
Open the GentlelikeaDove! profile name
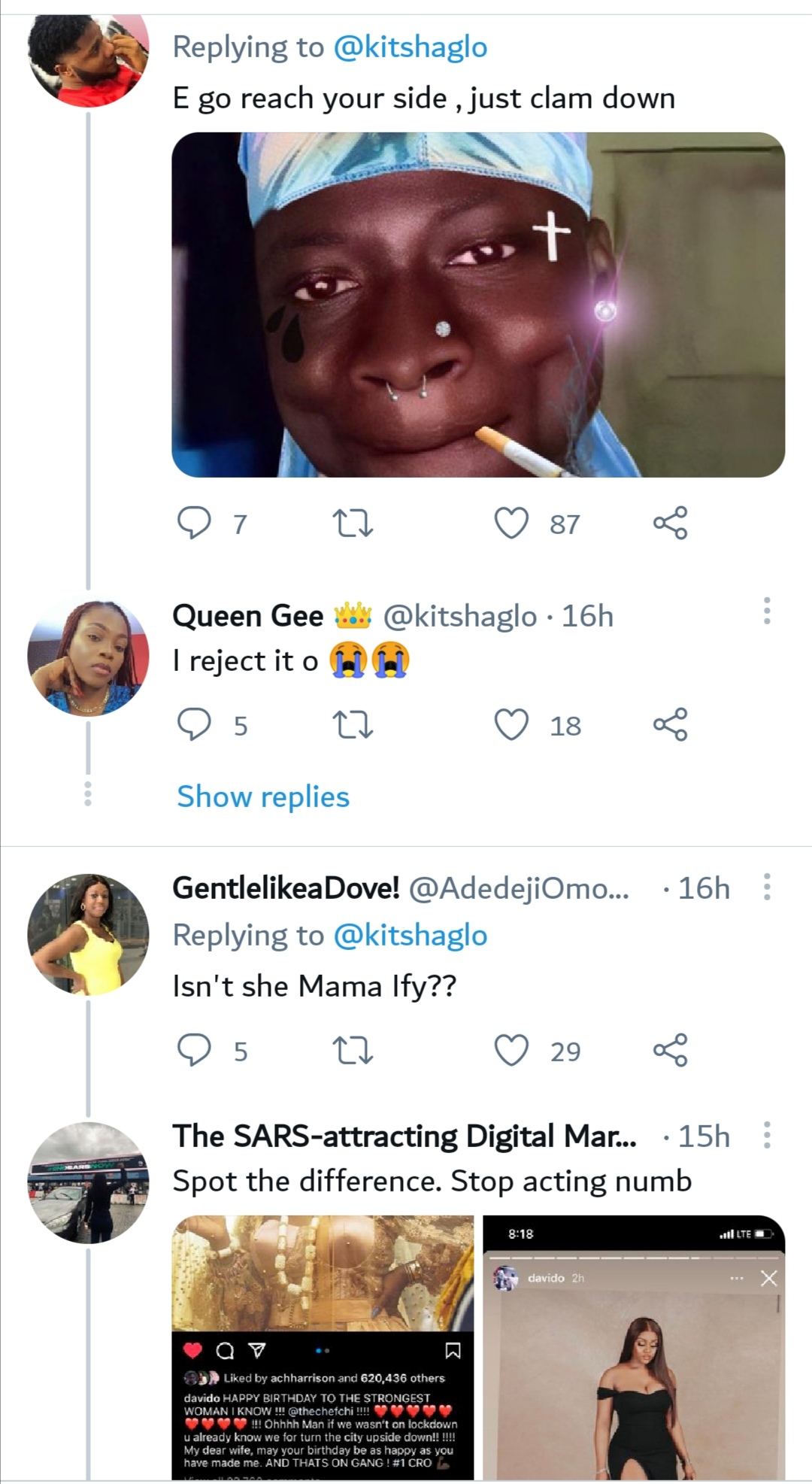[286, 888]
